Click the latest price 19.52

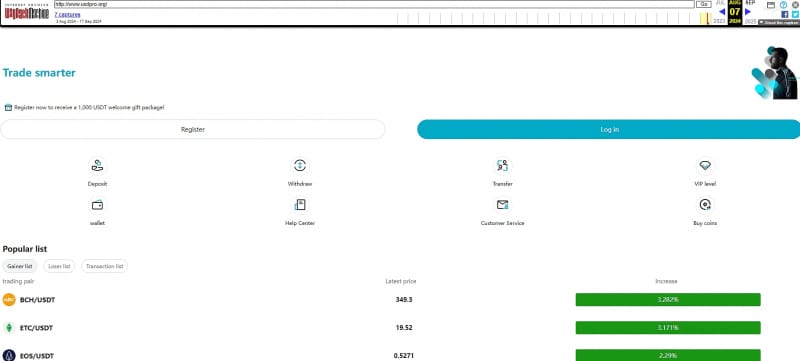404,328
